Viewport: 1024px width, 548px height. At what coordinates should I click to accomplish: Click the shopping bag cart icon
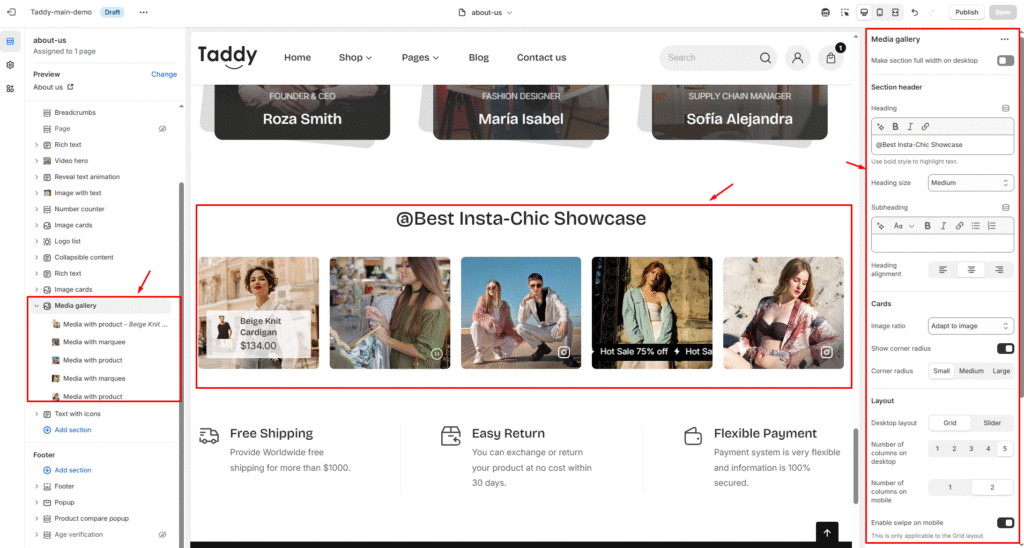point(831,58)
